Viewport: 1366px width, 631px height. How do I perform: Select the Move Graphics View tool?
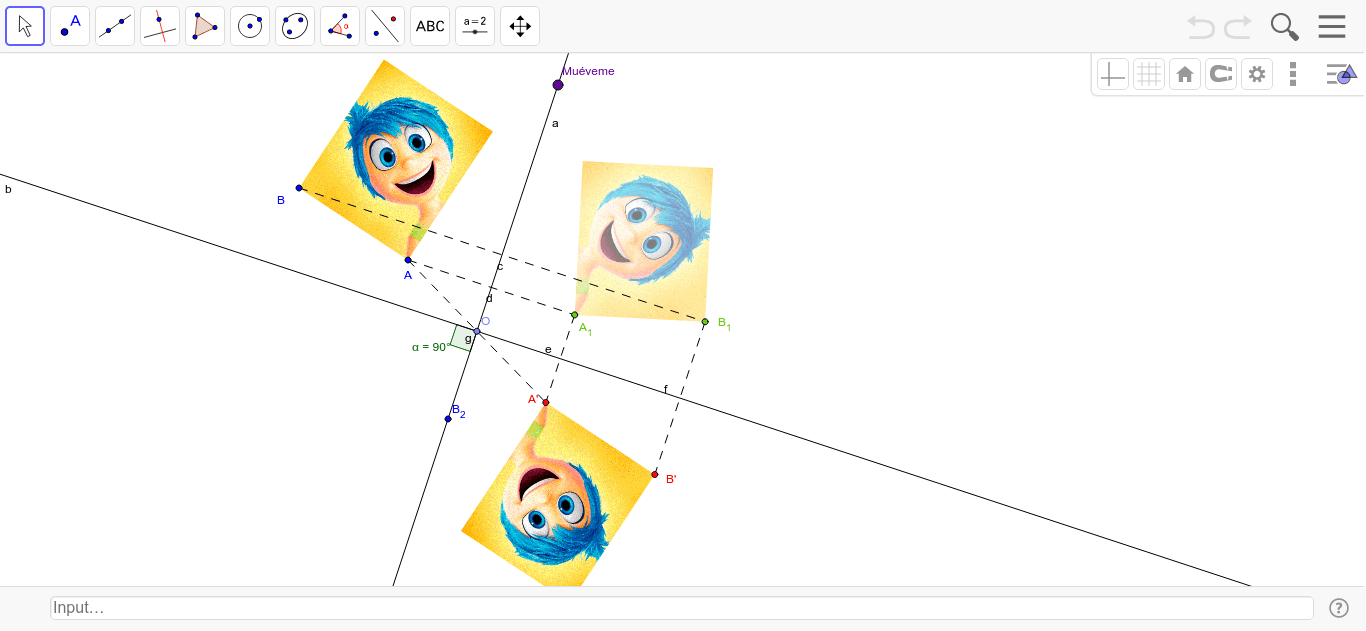point(520,26)
